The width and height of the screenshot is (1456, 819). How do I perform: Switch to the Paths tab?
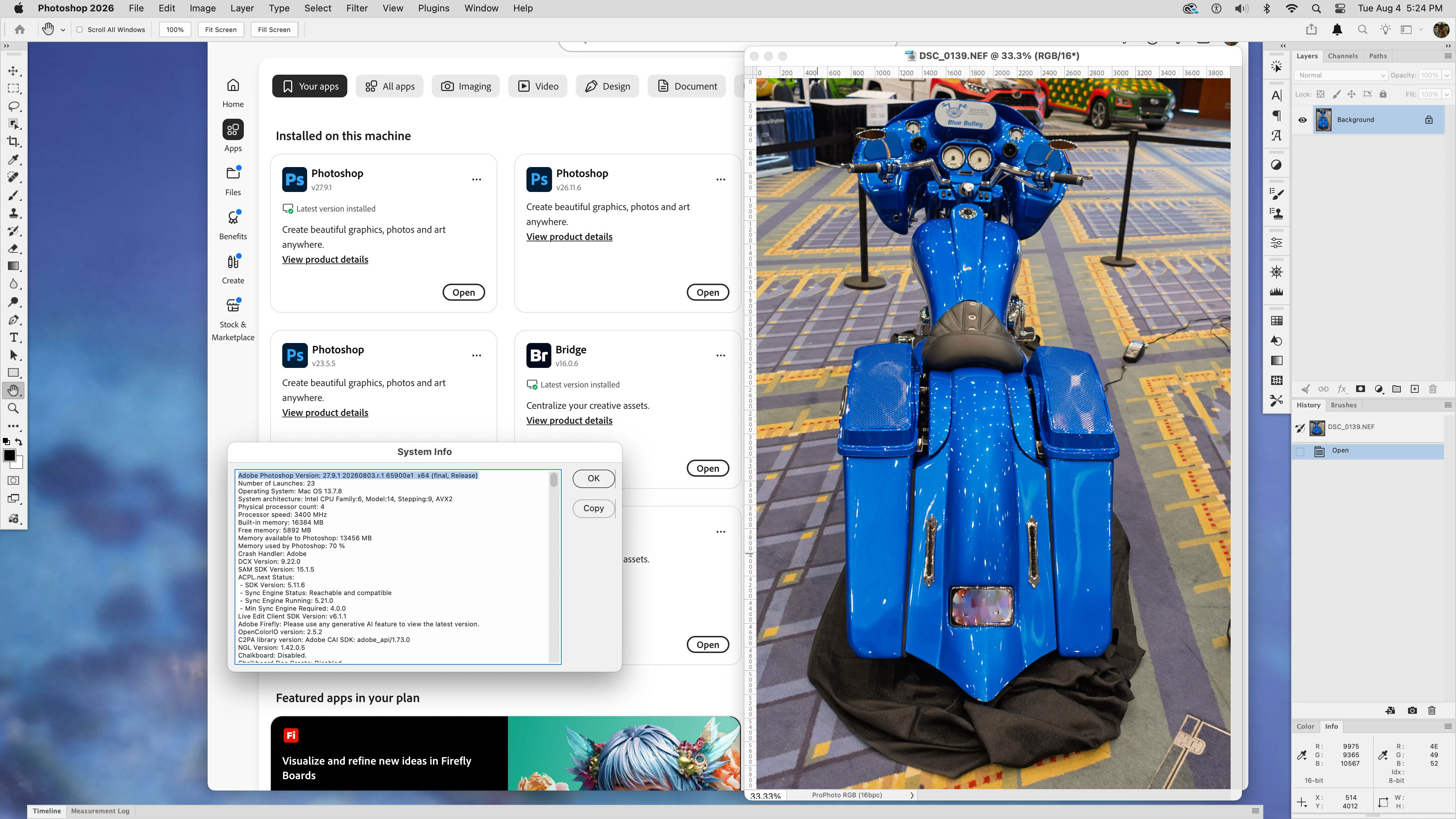[x=1377, y=56]
